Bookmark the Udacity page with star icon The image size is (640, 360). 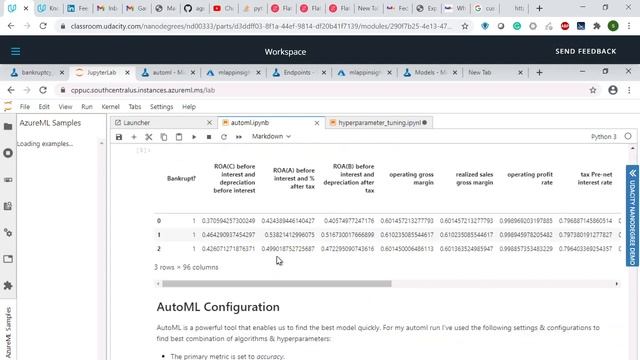(464, 26)
